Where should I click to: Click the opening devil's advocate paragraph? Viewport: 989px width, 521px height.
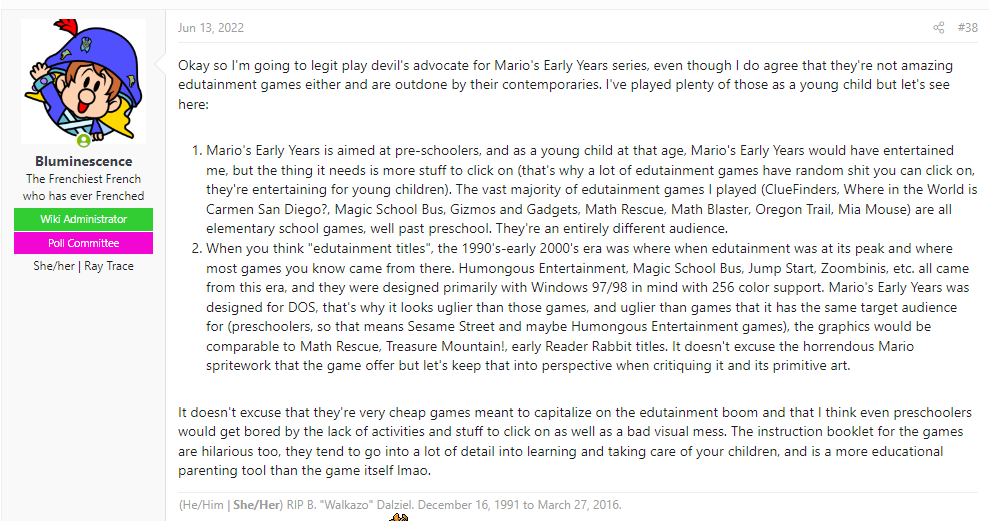tap(565, 85)
